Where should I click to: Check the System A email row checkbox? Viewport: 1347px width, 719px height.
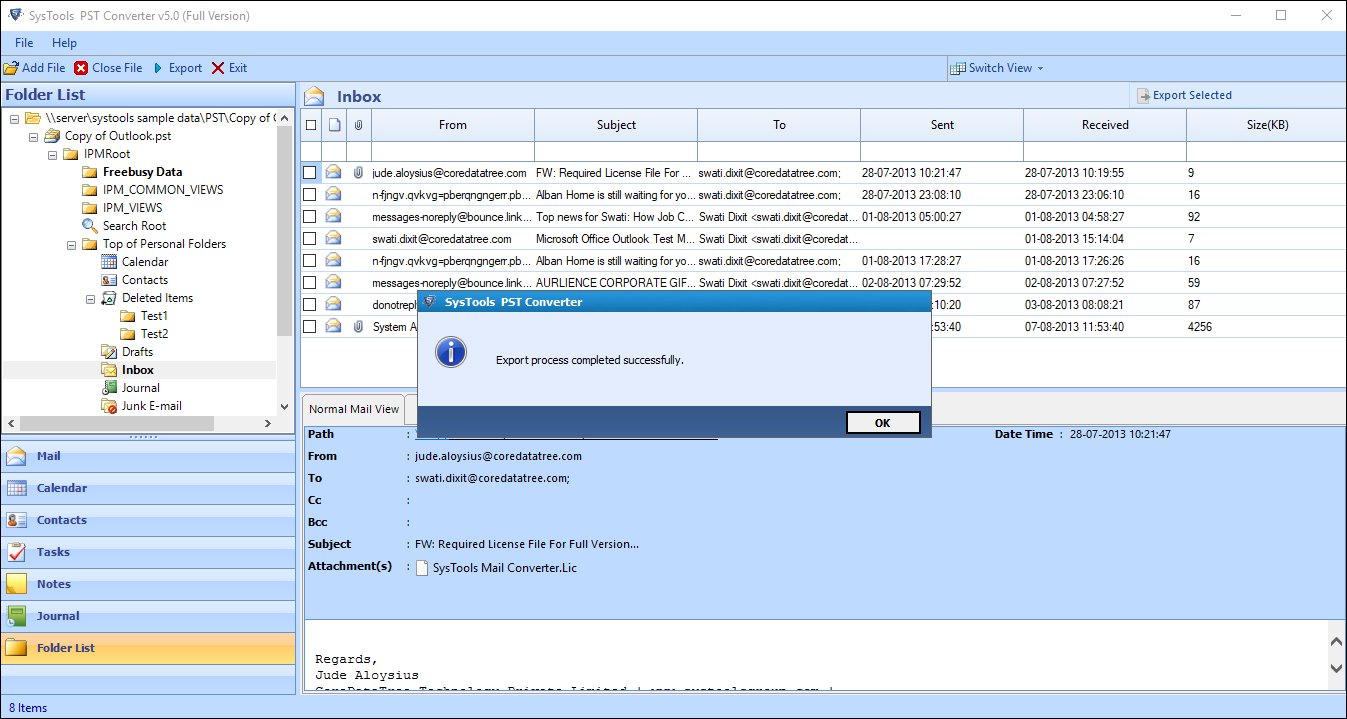click(x=310, y=327)
